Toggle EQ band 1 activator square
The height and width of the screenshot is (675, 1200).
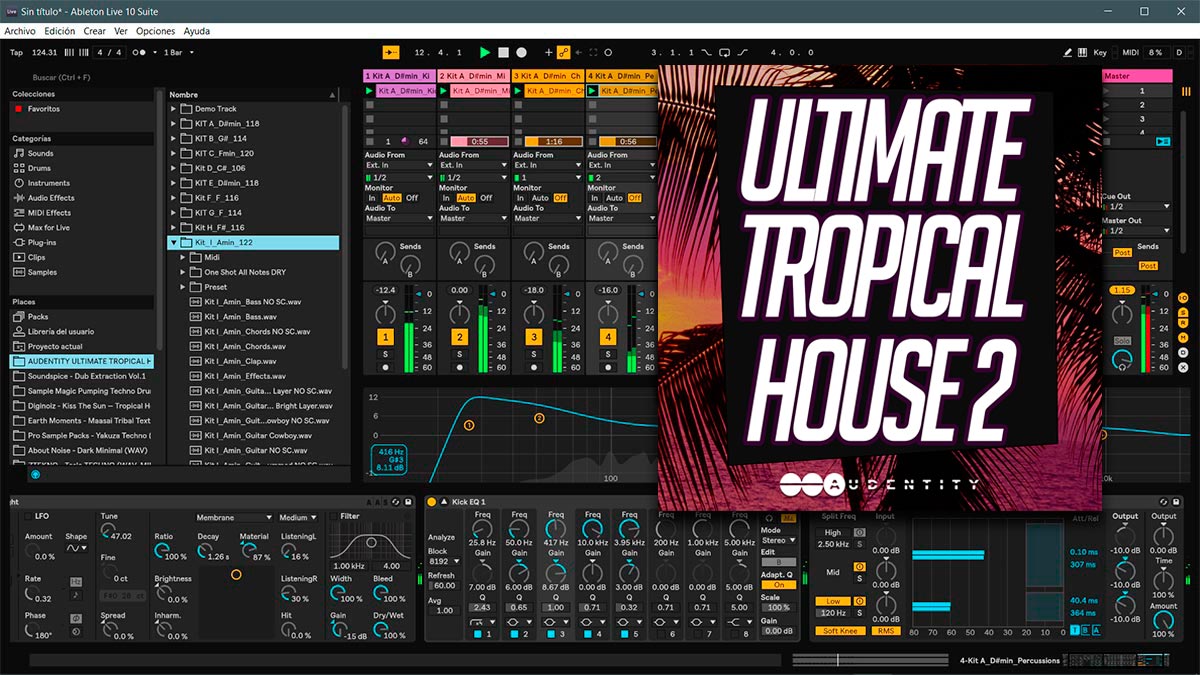(x=478, y=634)
